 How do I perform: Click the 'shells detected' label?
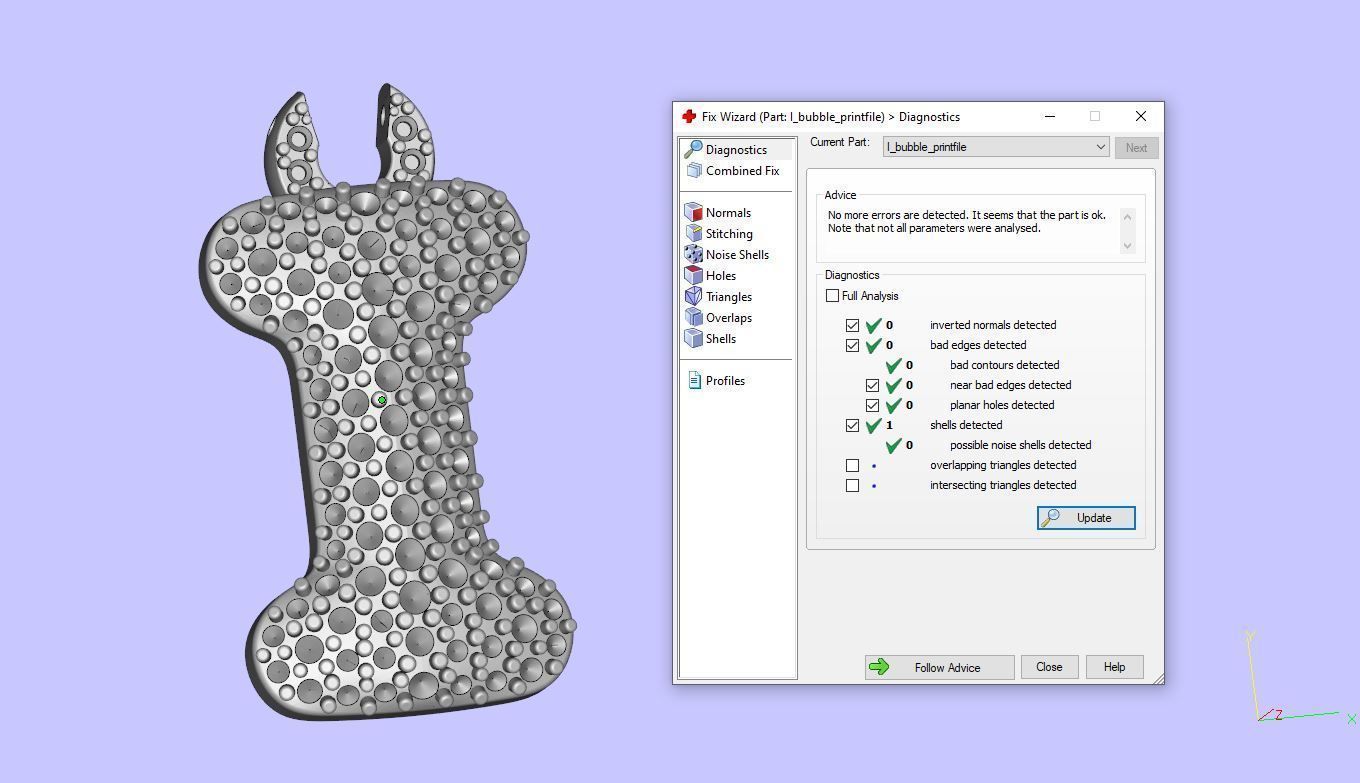966,425
